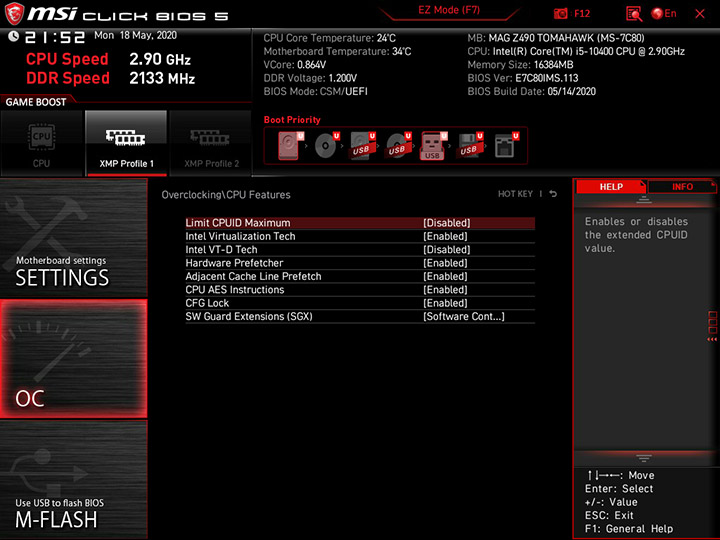
Task: Switch to EZ Mode (F7)
Action: coord(449,10)
